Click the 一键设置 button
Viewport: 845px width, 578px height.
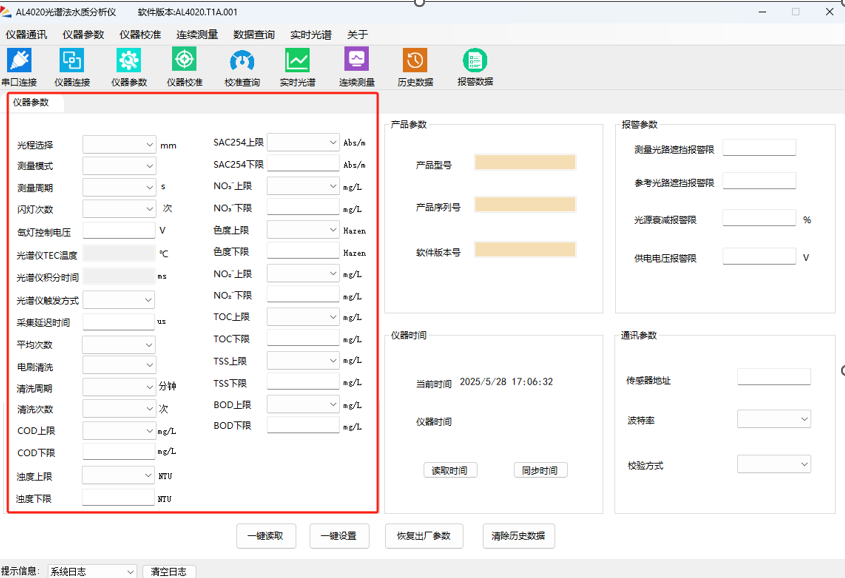point(339,536)
